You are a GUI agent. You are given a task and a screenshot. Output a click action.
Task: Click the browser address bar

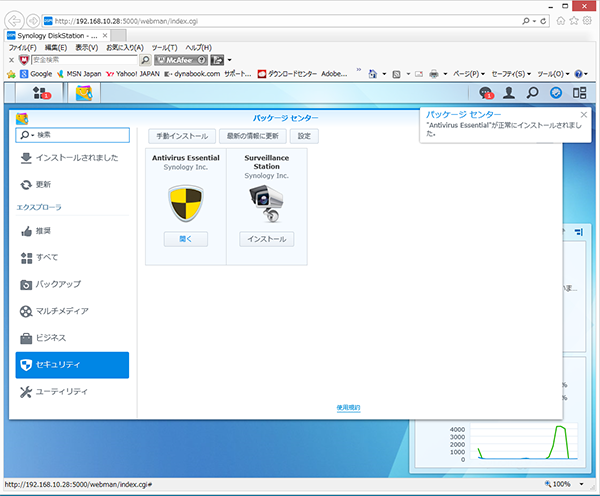click(281, 21)
